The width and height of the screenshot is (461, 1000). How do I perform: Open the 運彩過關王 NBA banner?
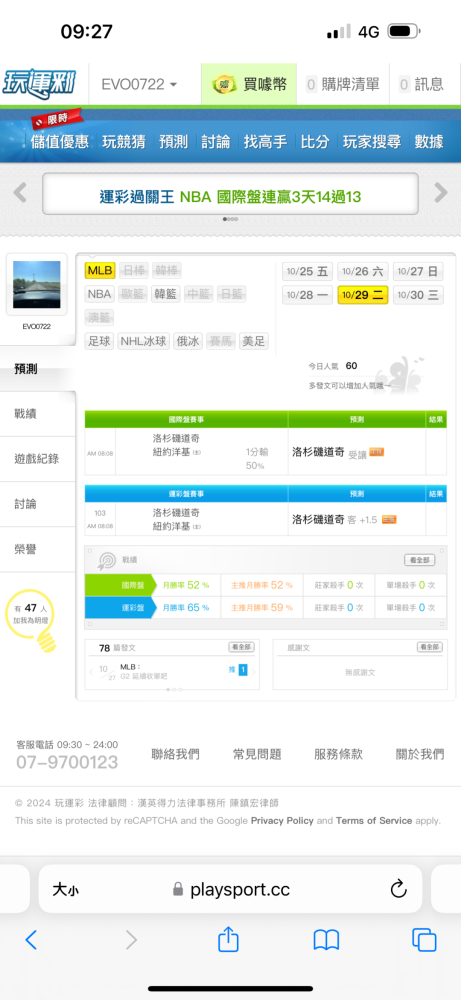click(x=230, y=194)
